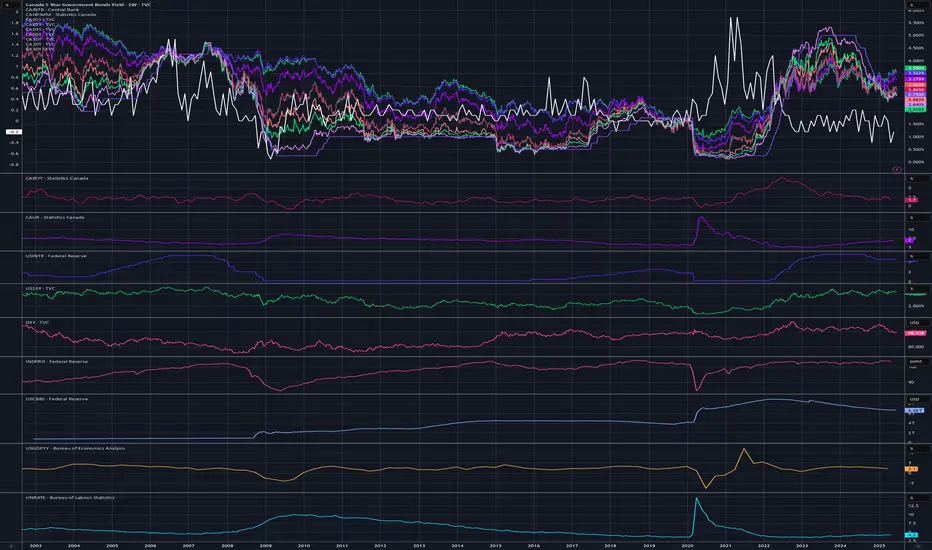Click the orange 2.1 USGDPYY value label
The width and height of the screenshot is (932, 550).
(912, 469)
